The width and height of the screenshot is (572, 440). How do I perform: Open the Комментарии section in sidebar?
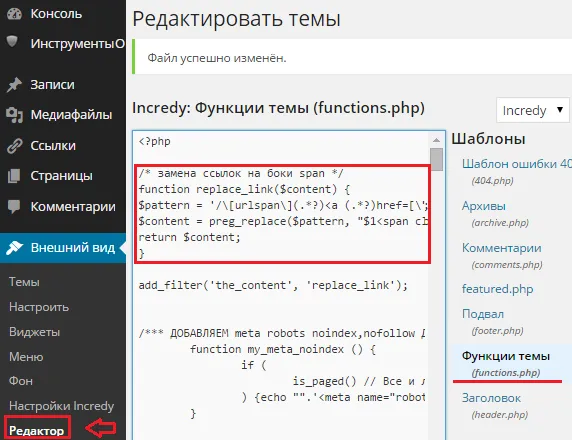(73, 207)
